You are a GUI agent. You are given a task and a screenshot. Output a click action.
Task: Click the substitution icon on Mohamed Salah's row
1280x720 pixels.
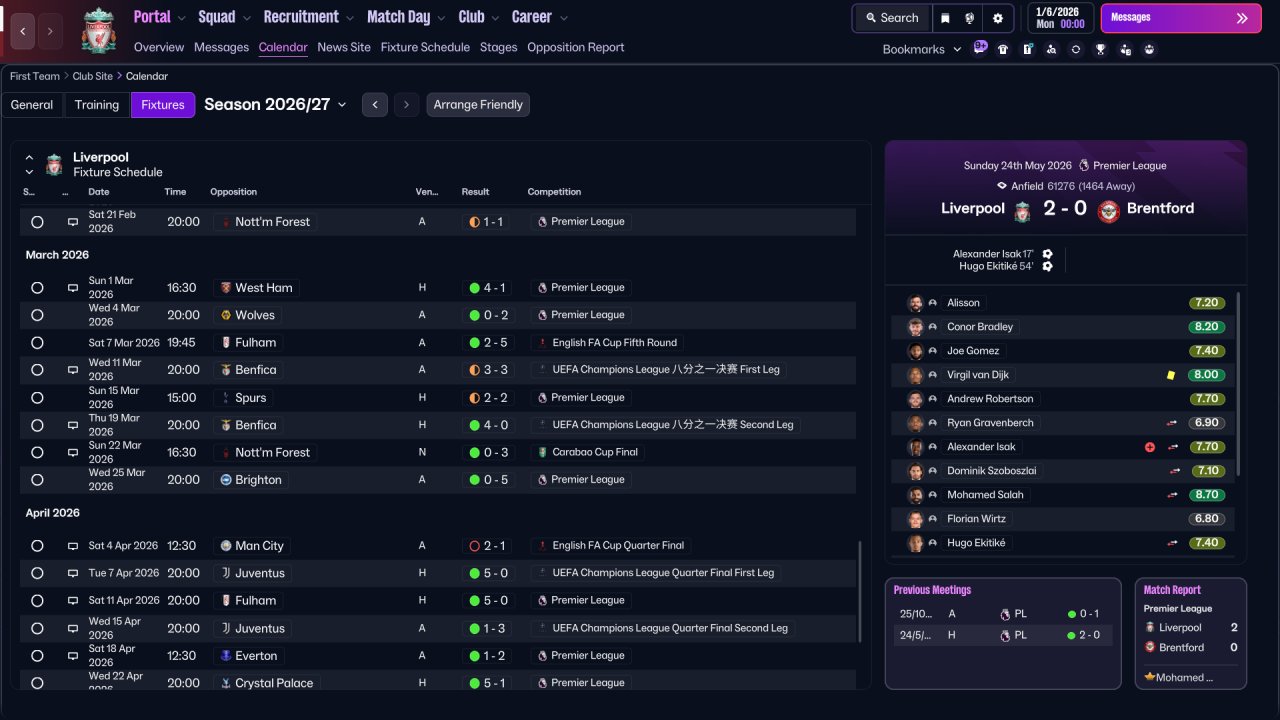pyautogui.click(x=1174, y=495)
